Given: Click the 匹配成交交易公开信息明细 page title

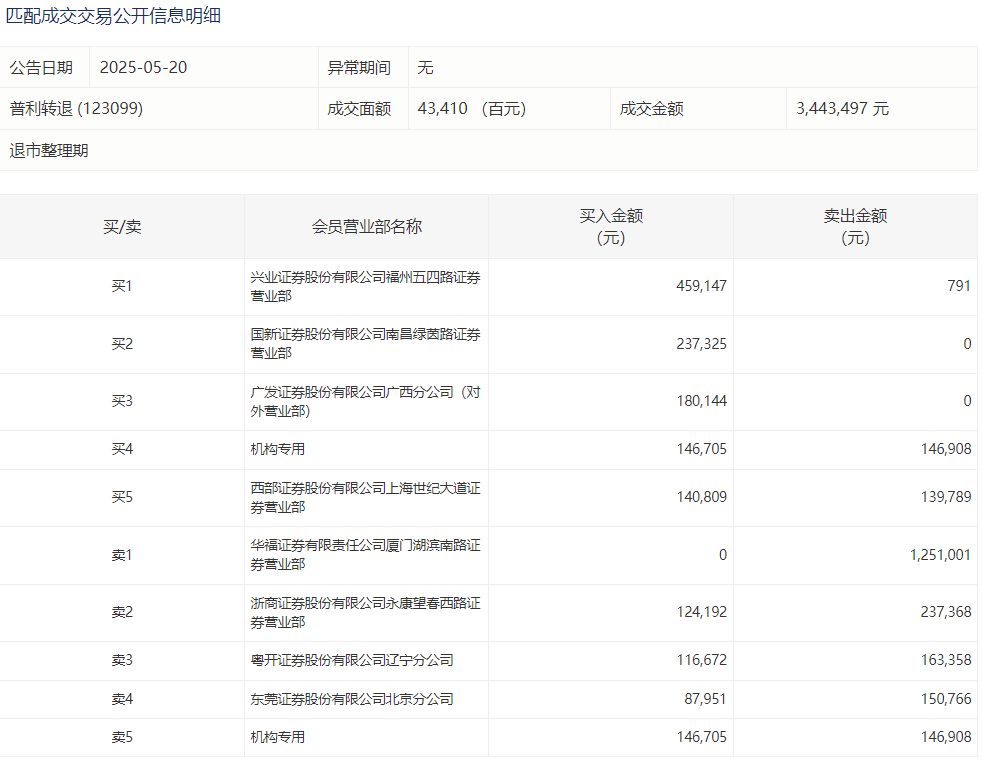Looking at the screenshot, I should pyautogui.click(x=114, y=16).
